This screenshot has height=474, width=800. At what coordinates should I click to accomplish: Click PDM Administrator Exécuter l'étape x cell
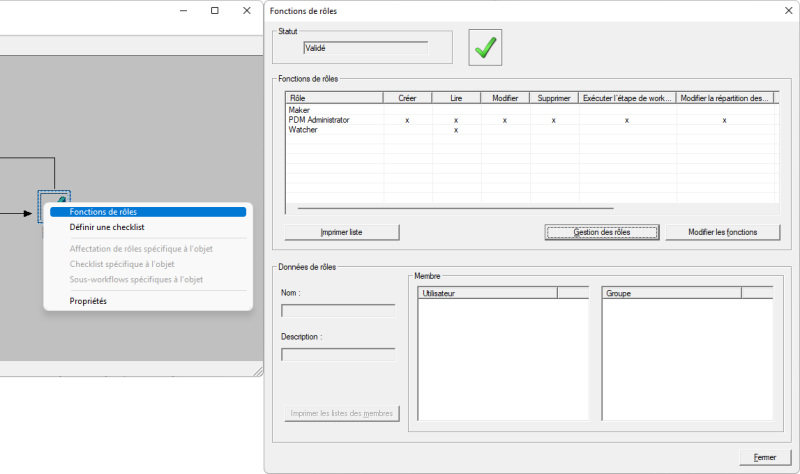[627, 120]
